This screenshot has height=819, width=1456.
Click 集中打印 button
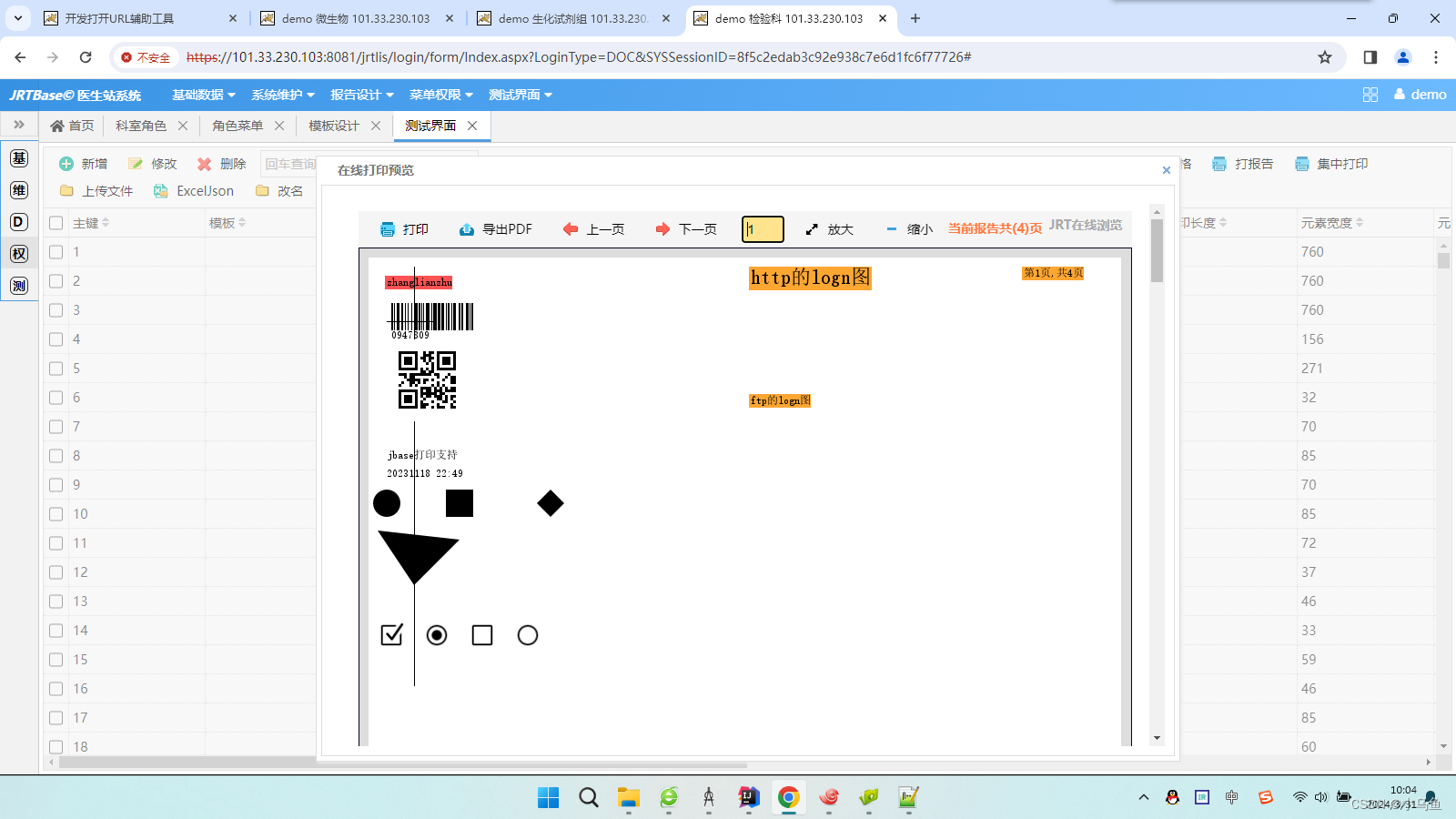click(x=1330, y=164)
